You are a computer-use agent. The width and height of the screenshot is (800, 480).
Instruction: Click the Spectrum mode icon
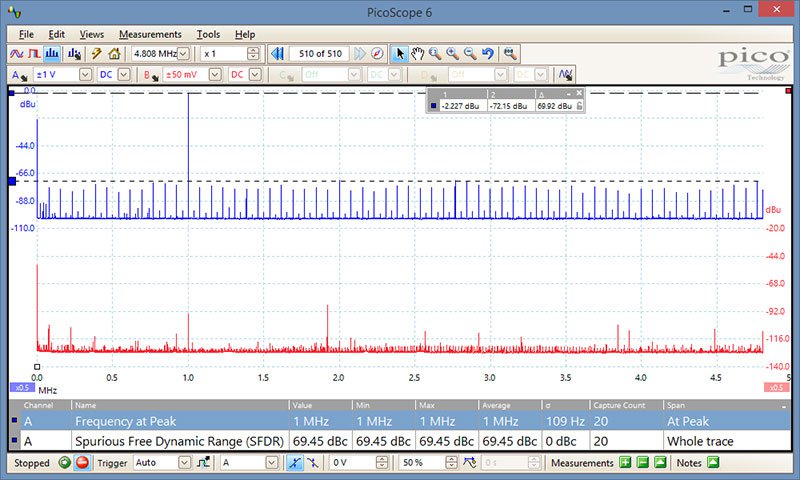(54, 53)
